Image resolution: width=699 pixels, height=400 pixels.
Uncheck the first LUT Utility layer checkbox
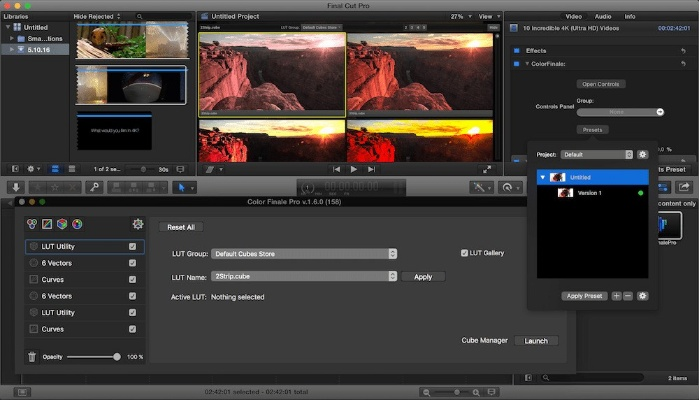pyautogui.click(x=132, y=246)
